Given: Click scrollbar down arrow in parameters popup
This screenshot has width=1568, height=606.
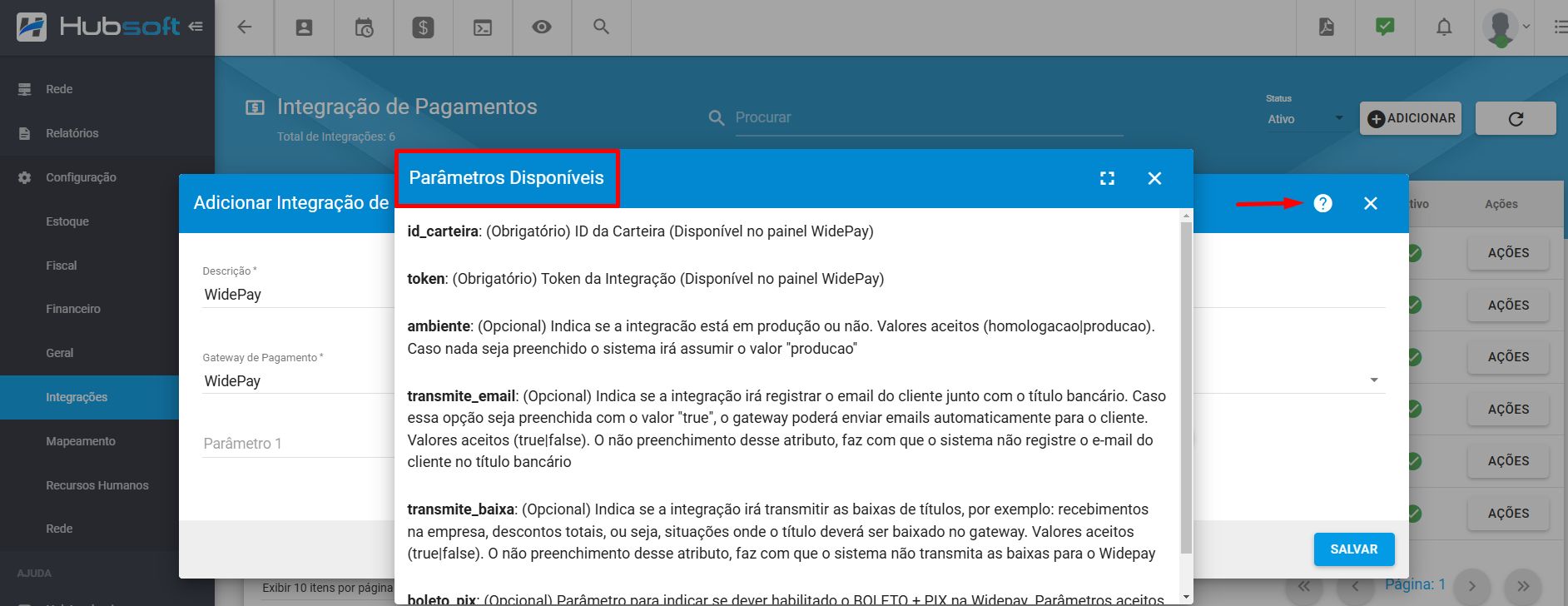Looking at the screenshot, I should (1186, 597).
